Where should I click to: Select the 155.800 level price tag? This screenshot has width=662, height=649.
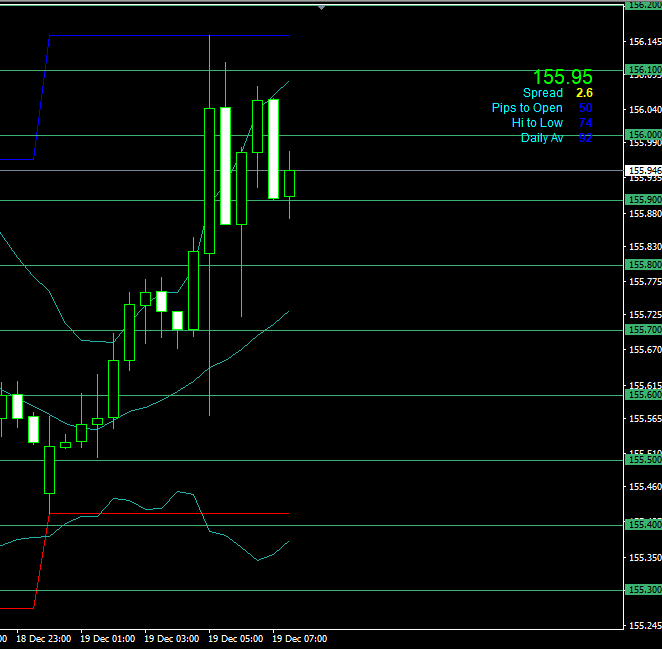pyautogui.click(x=642, y=265)
